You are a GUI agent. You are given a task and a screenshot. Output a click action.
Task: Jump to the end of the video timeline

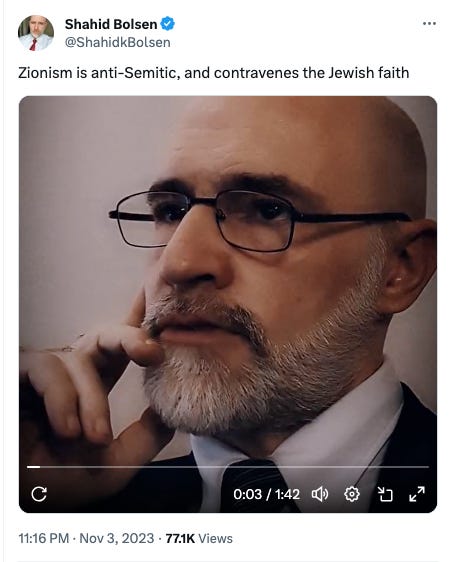pyautogui.click(x=428, y=467)
